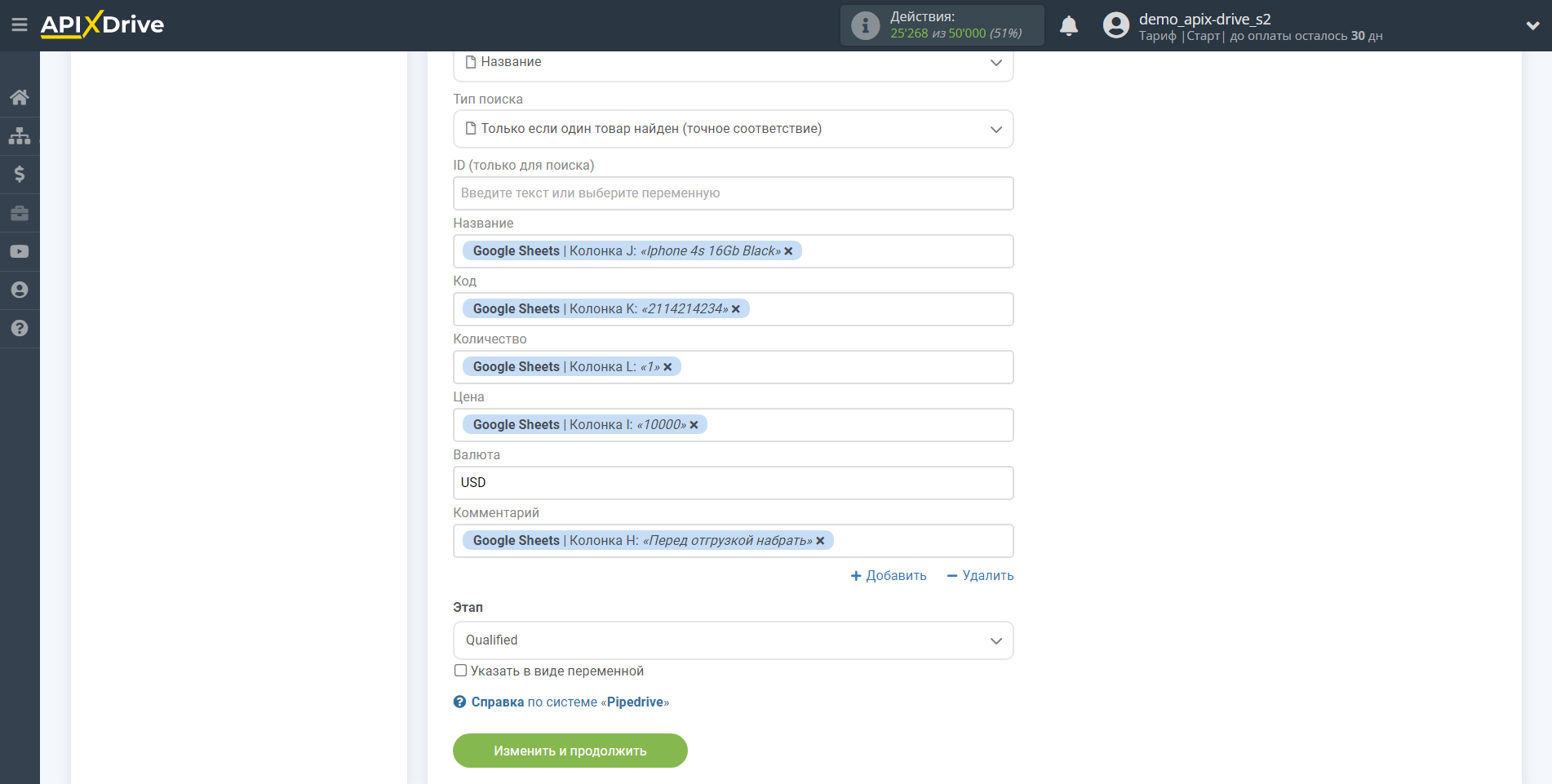The image size is (1552, 784).
Task: Click the Удалить link
Action: tap(980, 576)
